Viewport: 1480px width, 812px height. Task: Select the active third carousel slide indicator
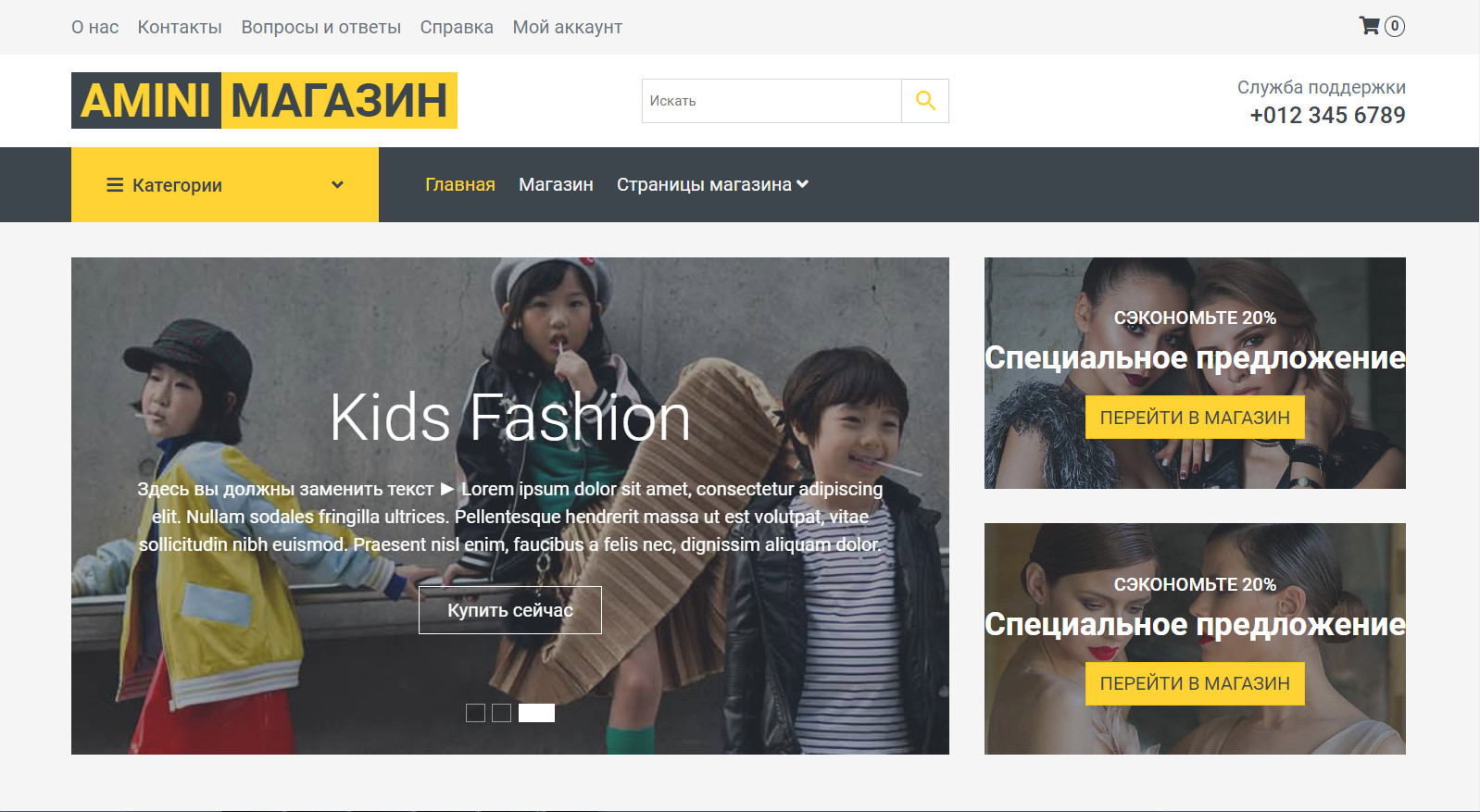coord(536,713)
